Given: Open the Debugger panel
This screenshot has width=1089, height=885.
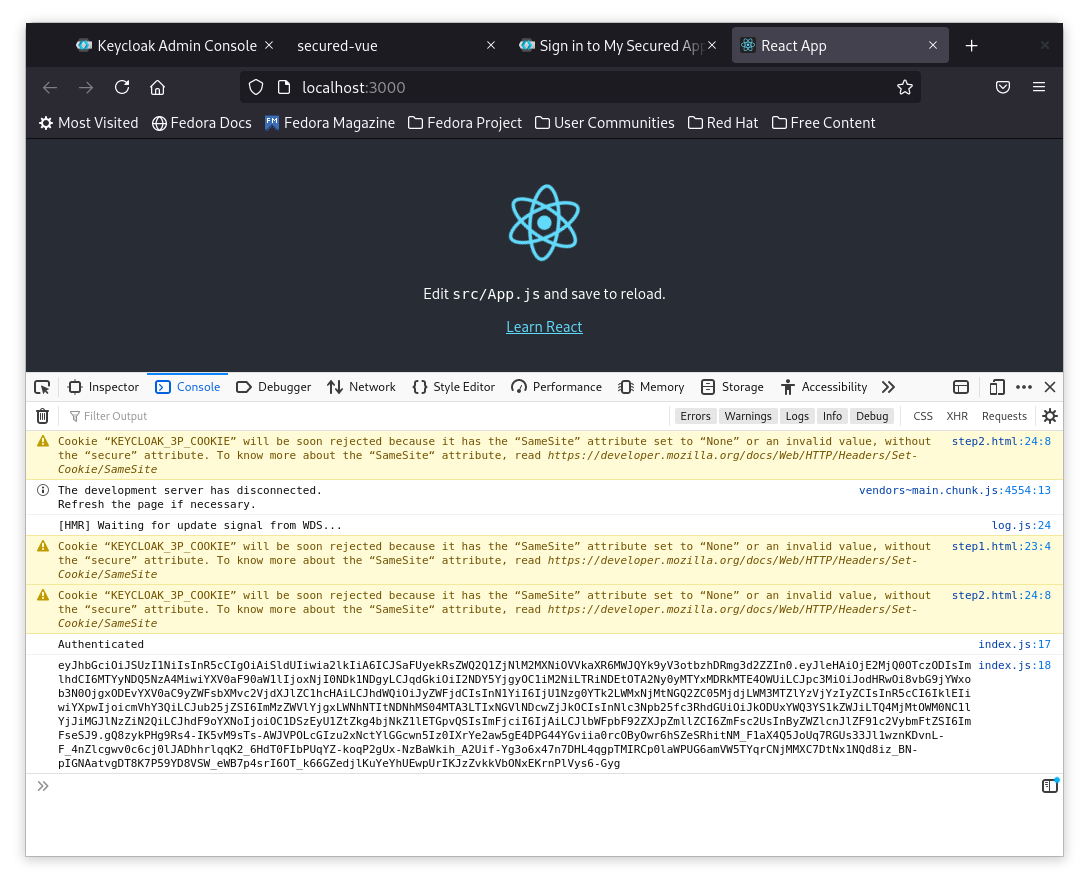Looking at the screenshot, I should click(274, 388).
